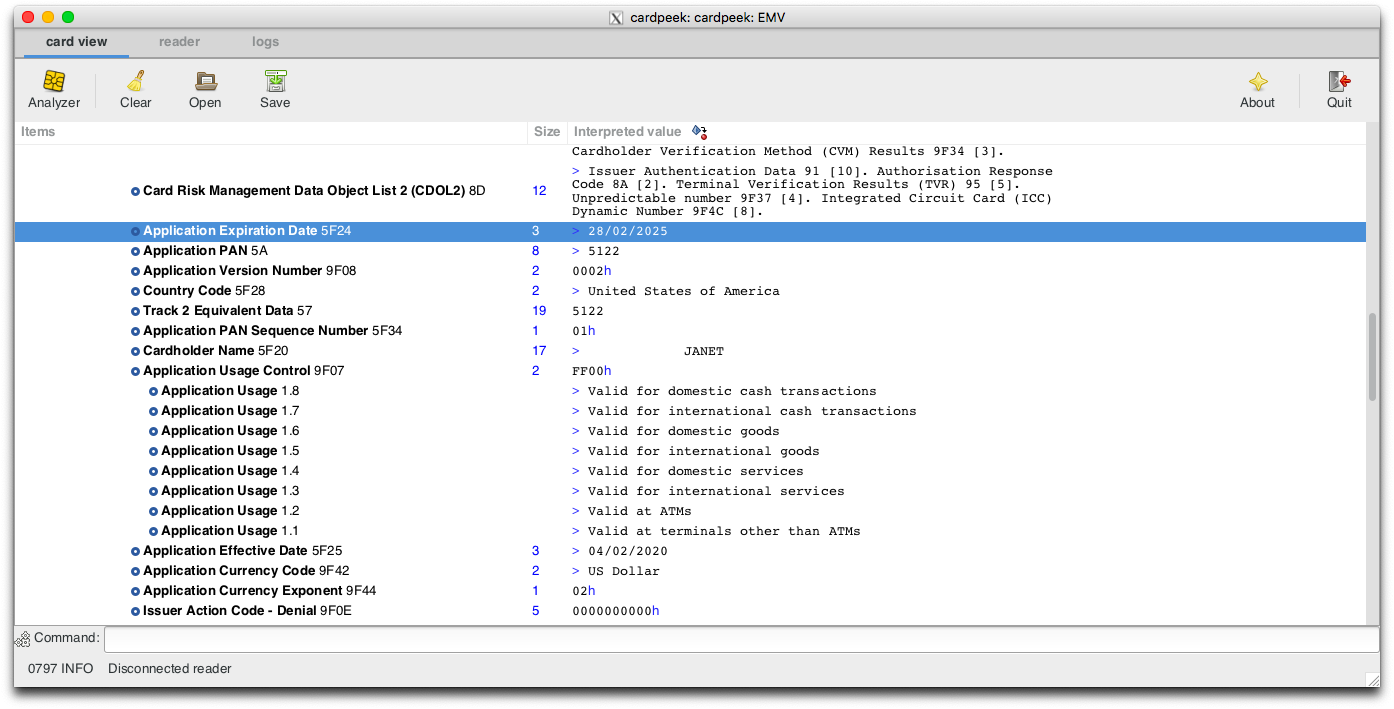
Task: Save the card data
Action: [x=275, y=90]
